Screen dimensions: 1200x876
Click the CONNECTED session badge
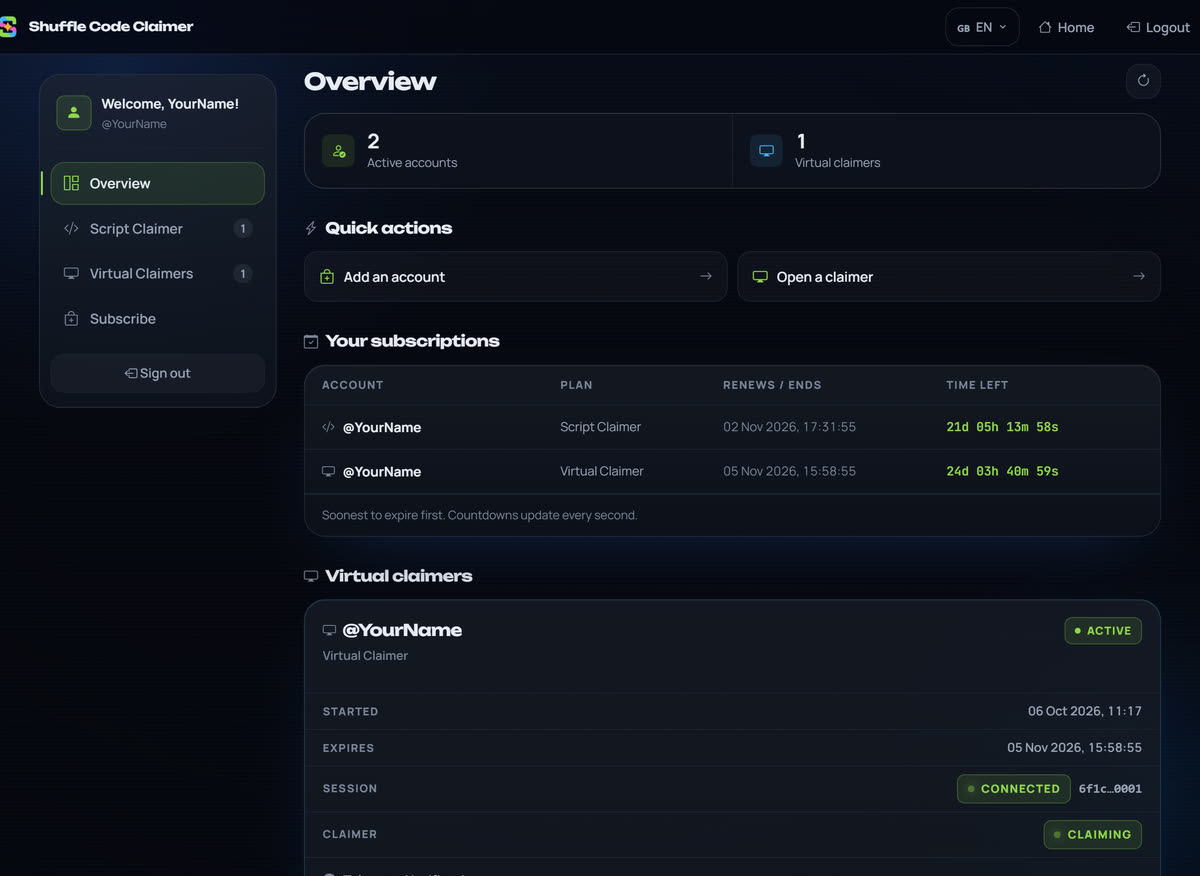pyautogui.click(x=1013, y=789)
